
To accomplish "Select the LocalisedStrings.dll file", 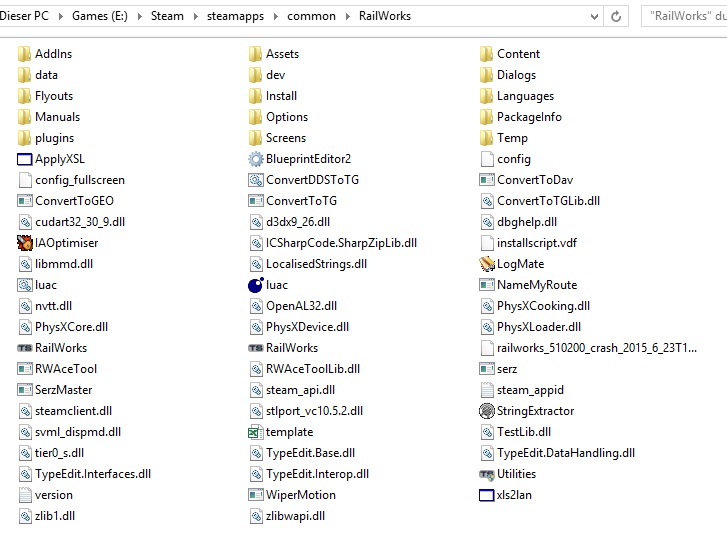I will tap(307, 264).
